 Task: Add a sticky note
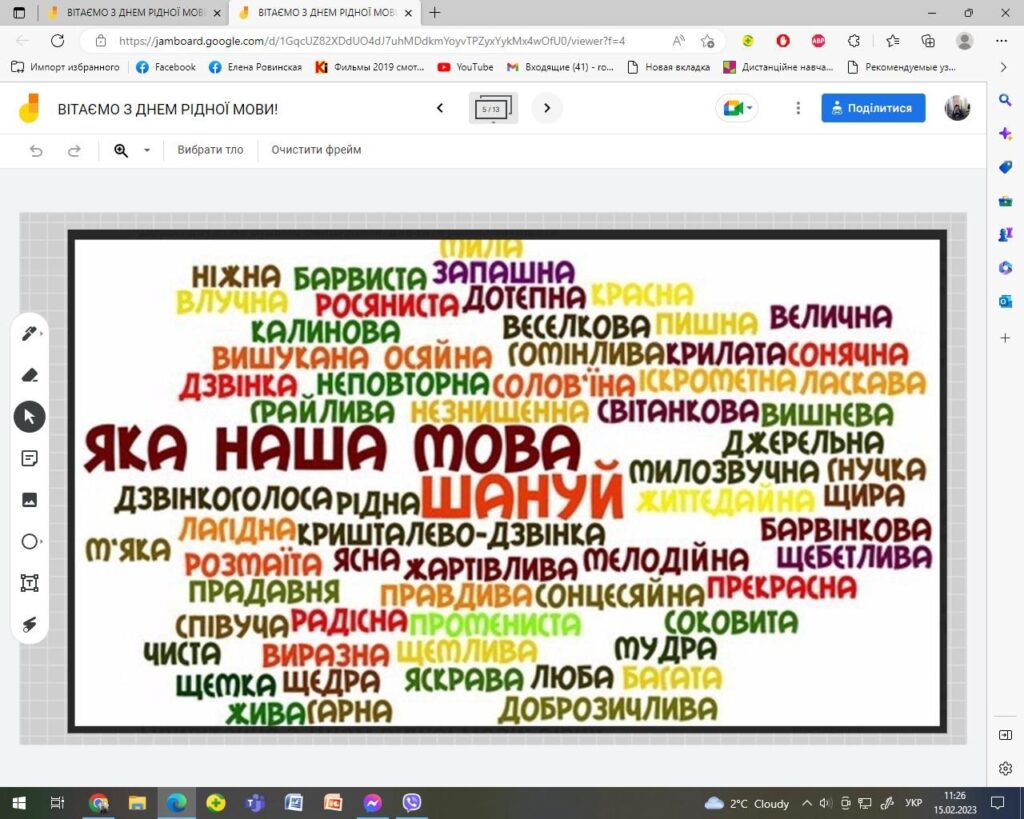29,458
